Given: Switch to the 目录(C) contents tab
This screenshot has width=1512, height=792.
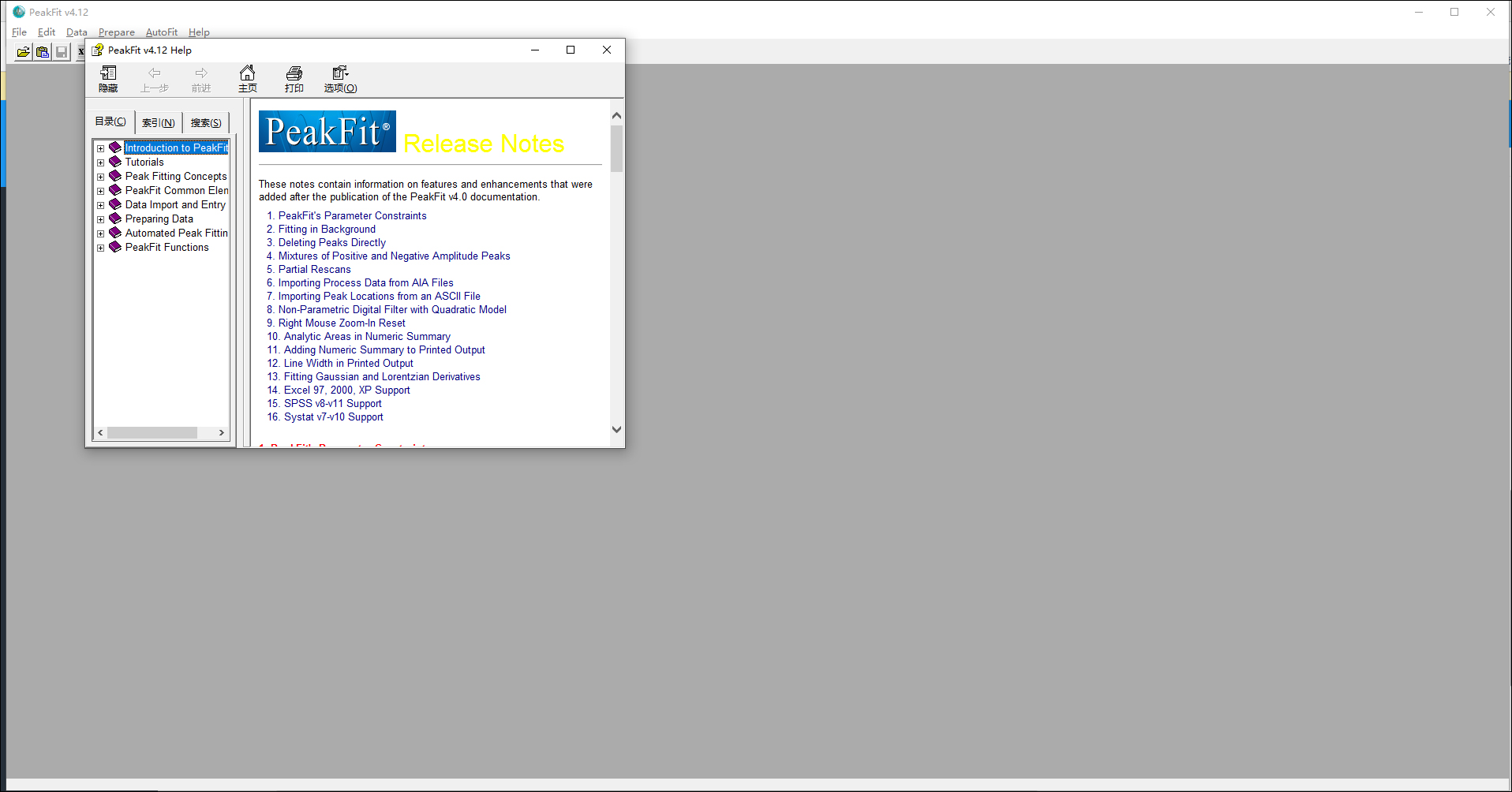Looking at the screenshot, I should click(110, 121).
